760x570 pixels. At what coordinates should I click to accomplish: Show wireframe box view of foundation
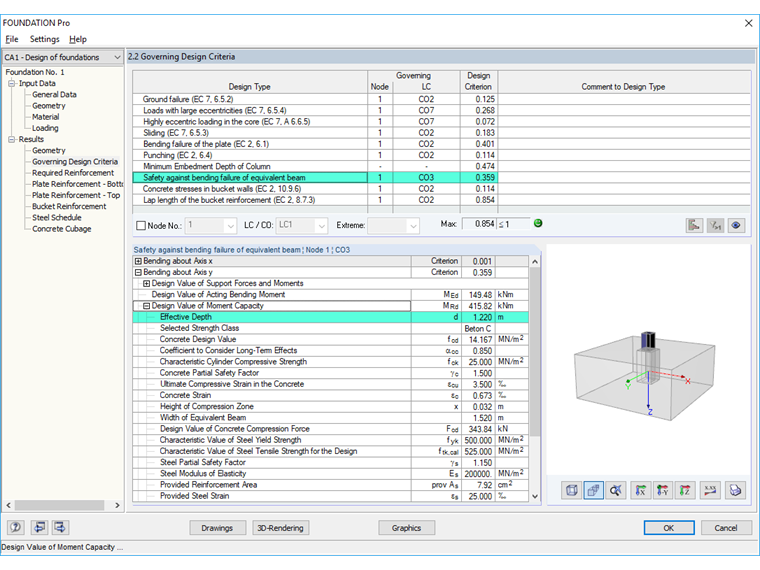(571, 491)
